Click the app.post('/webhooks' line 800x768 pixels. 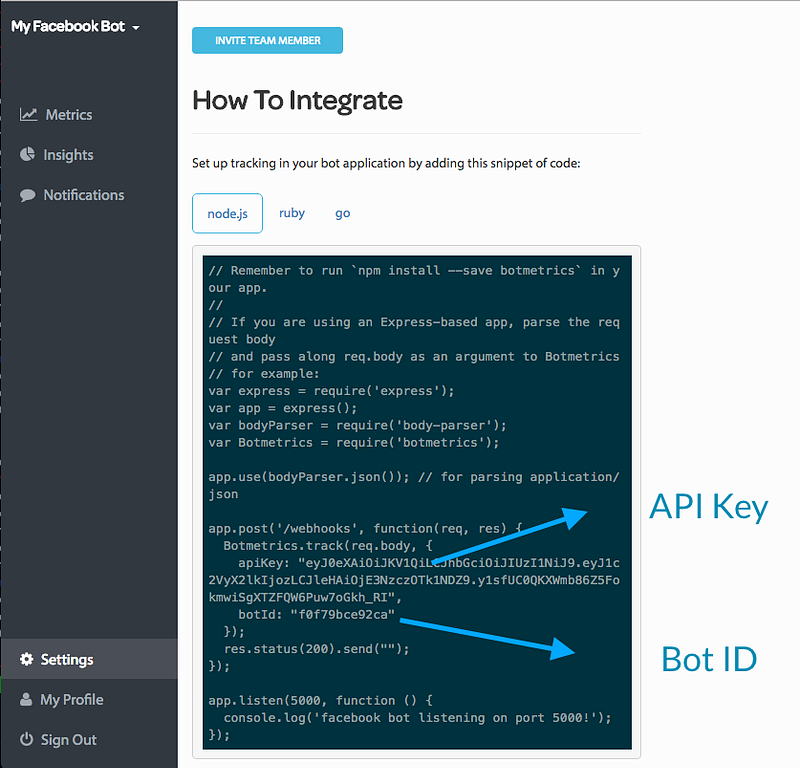coord(365,528)
